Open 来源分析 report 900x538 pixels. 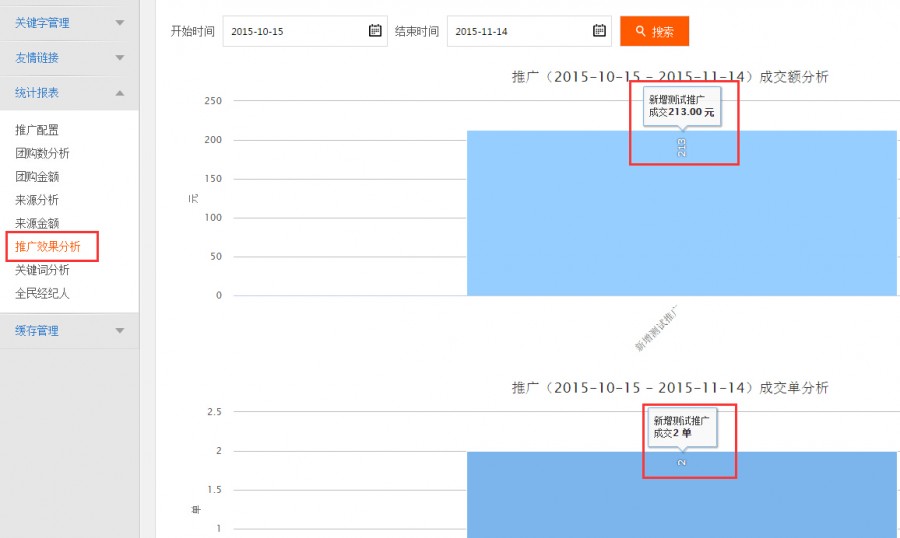37,200
